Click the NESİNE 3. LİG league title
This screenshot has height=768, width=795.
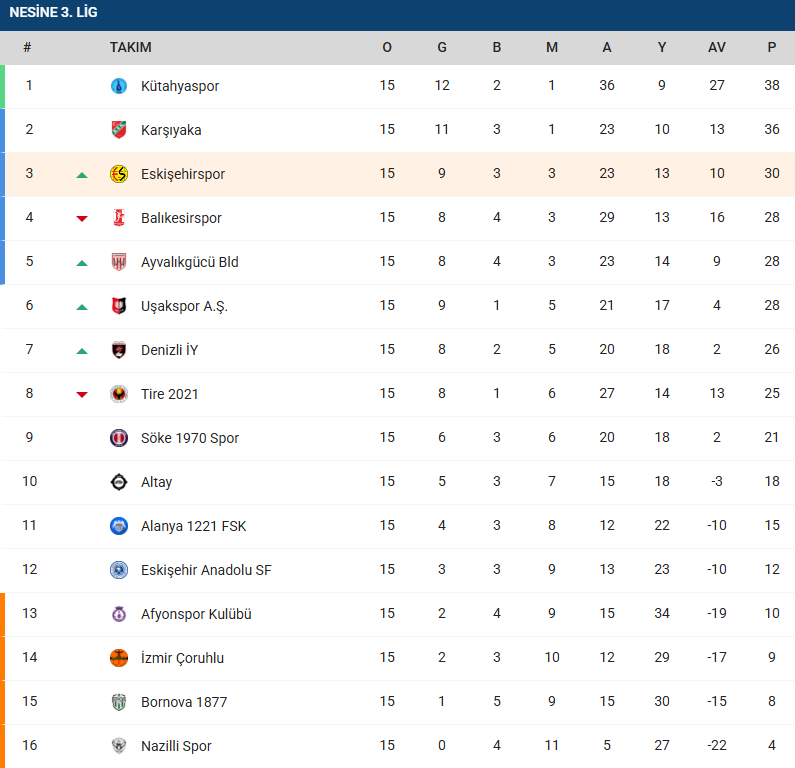pyautogui.click(x=53, y=13)
